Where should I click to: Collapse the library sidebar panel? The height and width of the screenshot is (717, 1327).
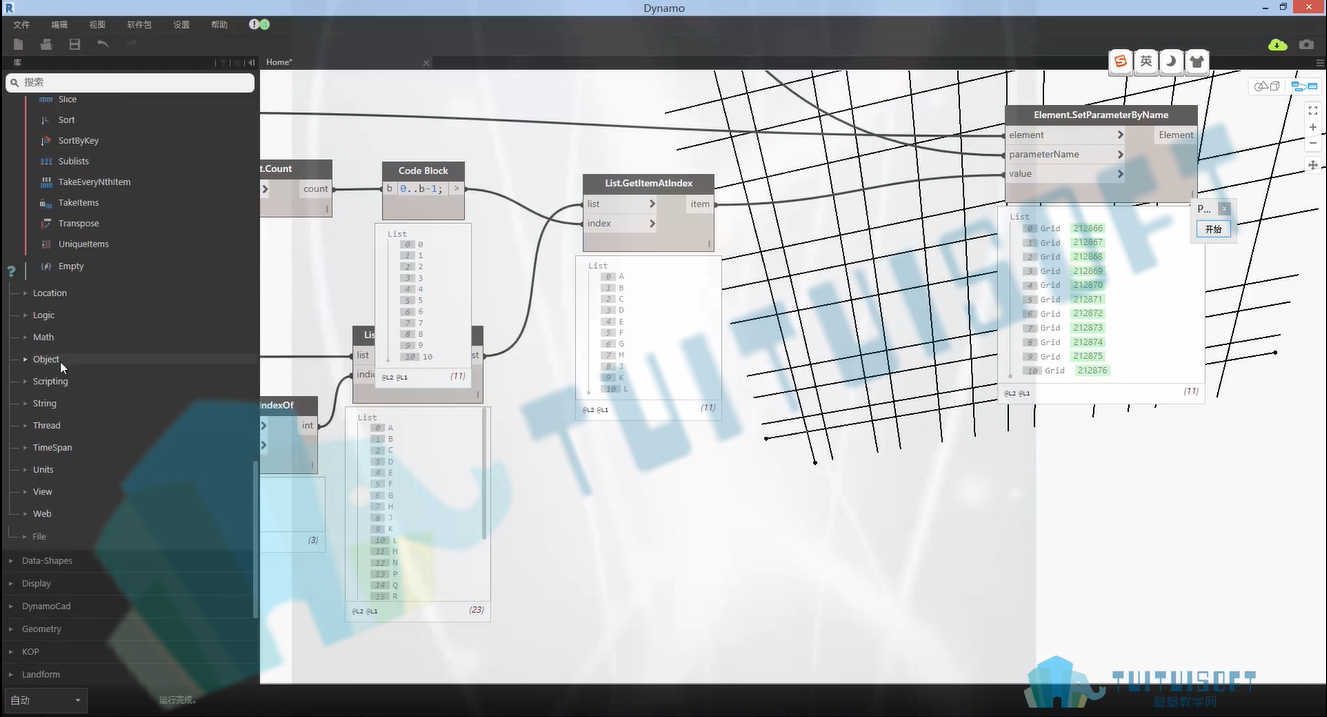(251, 63)
